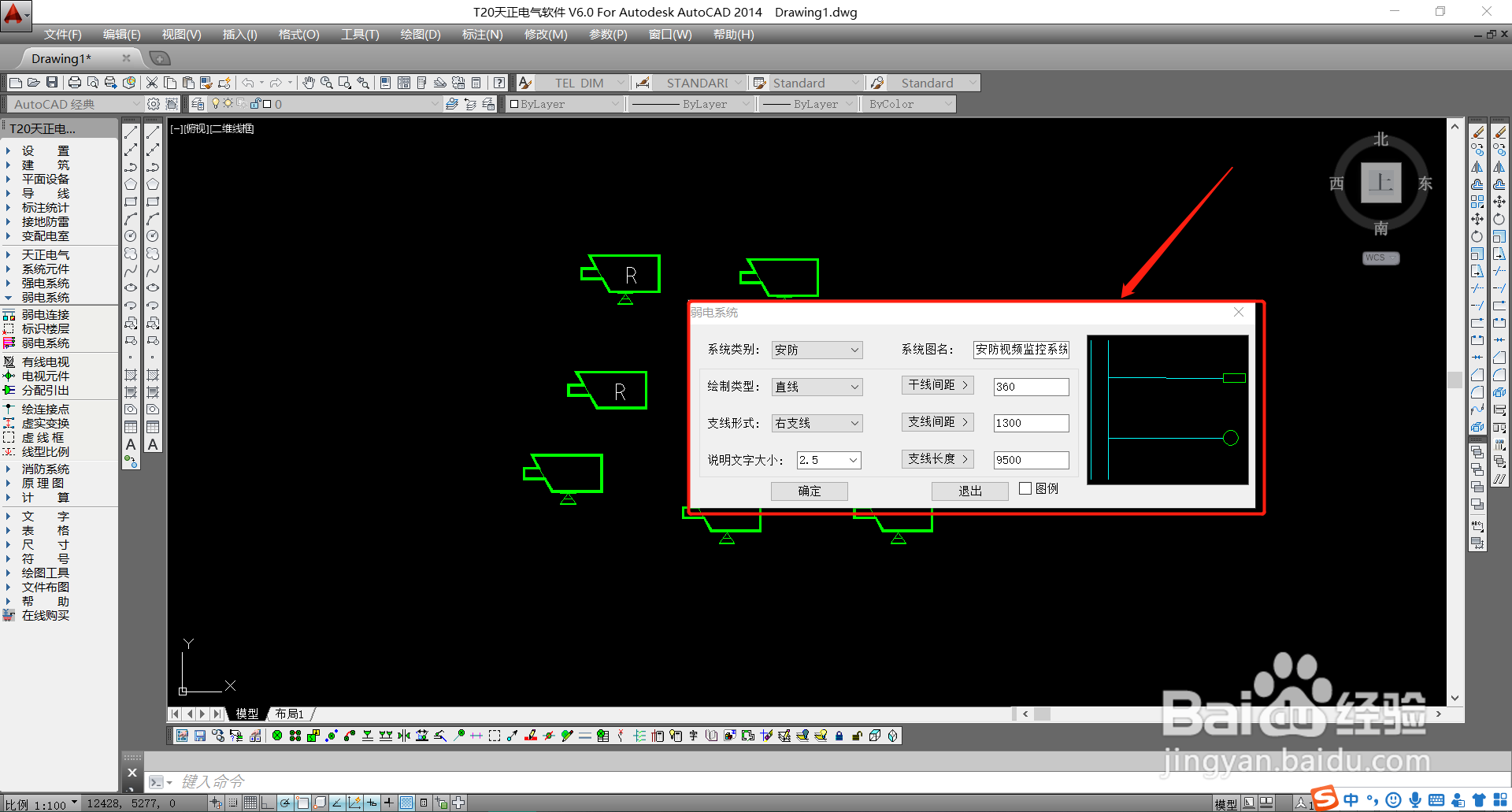Toggle Object Snap in status bar
Image resolution: width=1512 pixels, height=812 pixels.
pos(302,803)
